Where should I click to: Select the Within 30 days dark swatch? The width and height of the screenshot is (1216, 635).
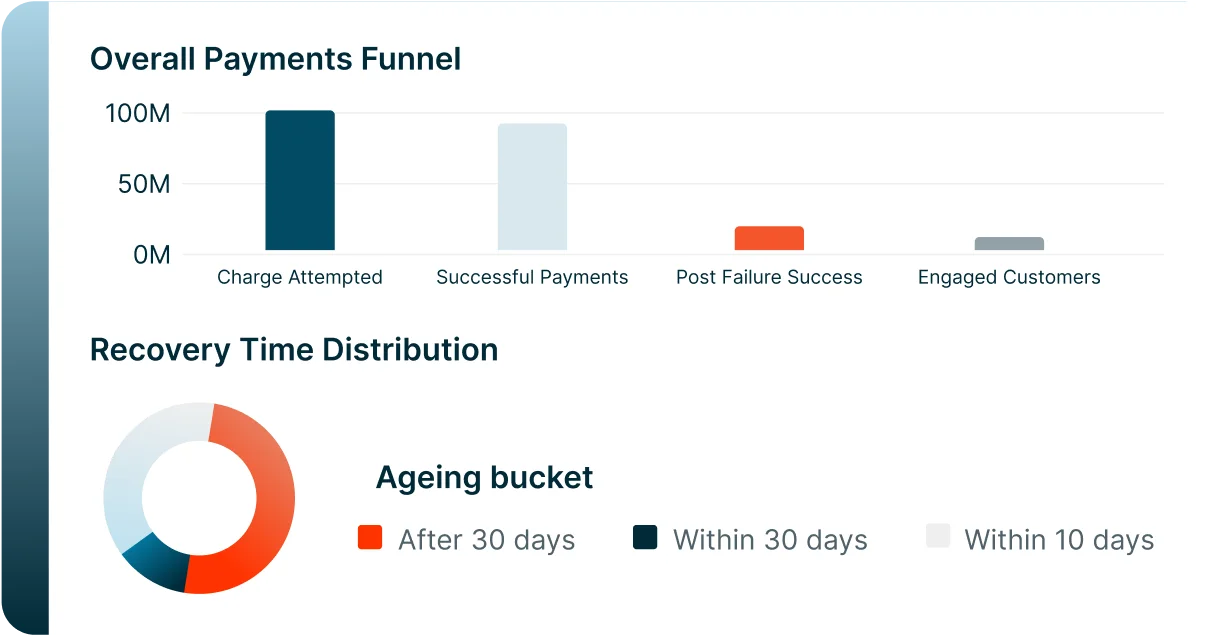645,537
